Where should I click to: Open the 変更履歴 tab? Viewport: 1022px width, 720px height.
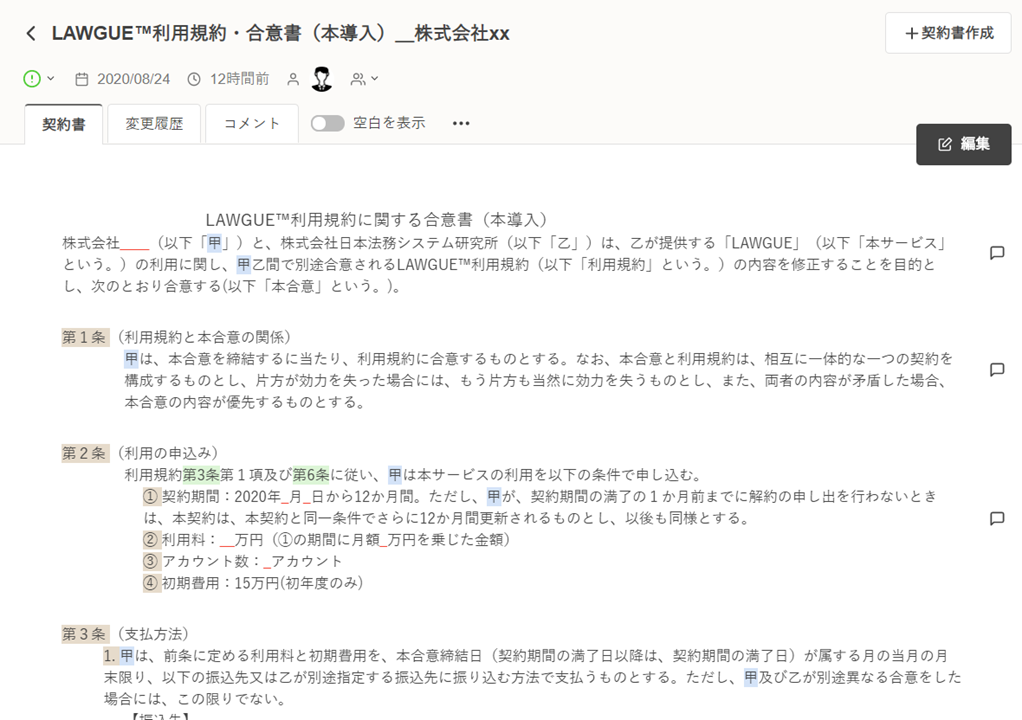pyautogui.click(x=154, y=124)
